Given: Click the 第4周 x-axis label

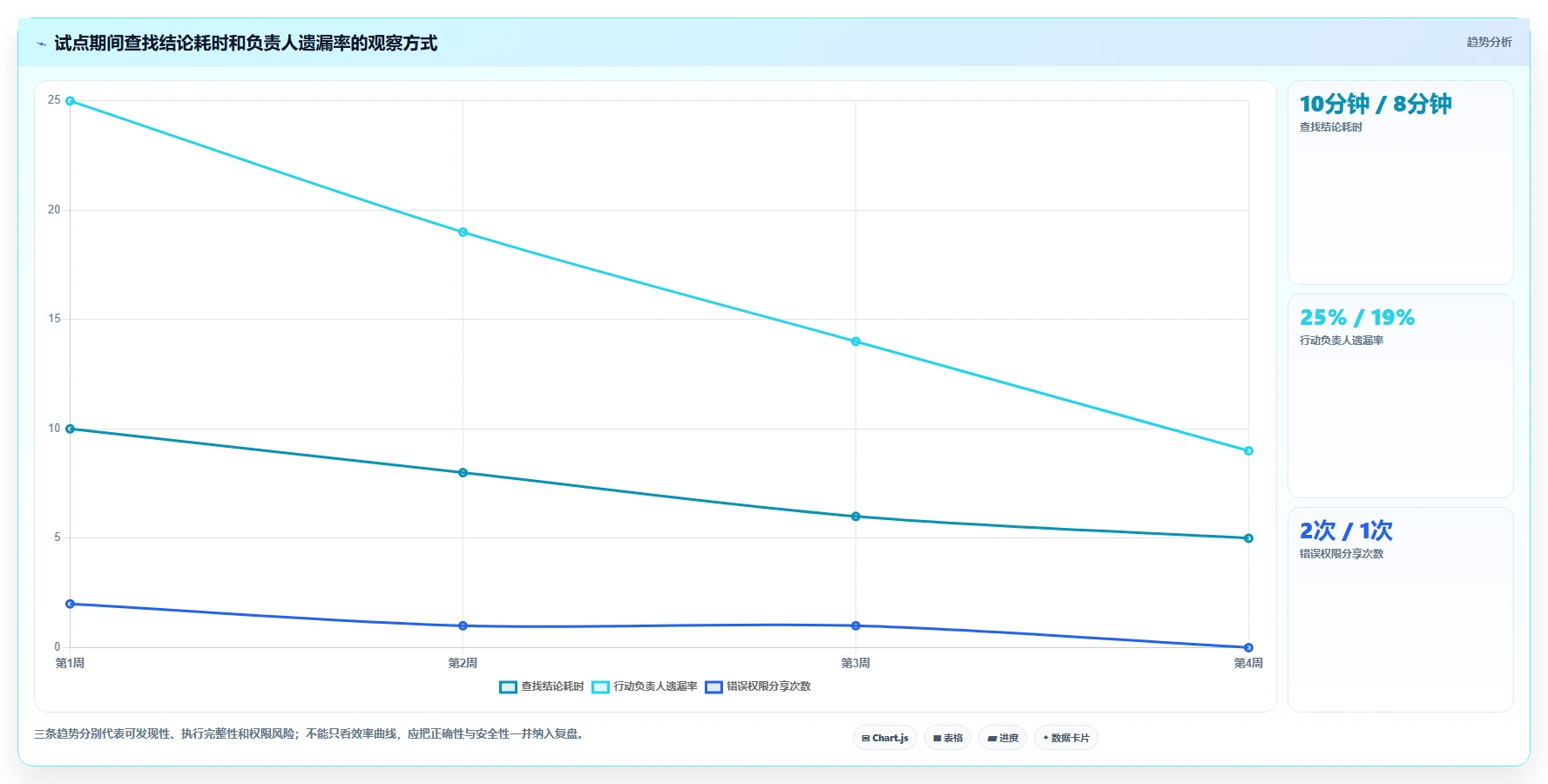Looking at the screenshot, I should pyautogui.click(x=1248, y=663).
